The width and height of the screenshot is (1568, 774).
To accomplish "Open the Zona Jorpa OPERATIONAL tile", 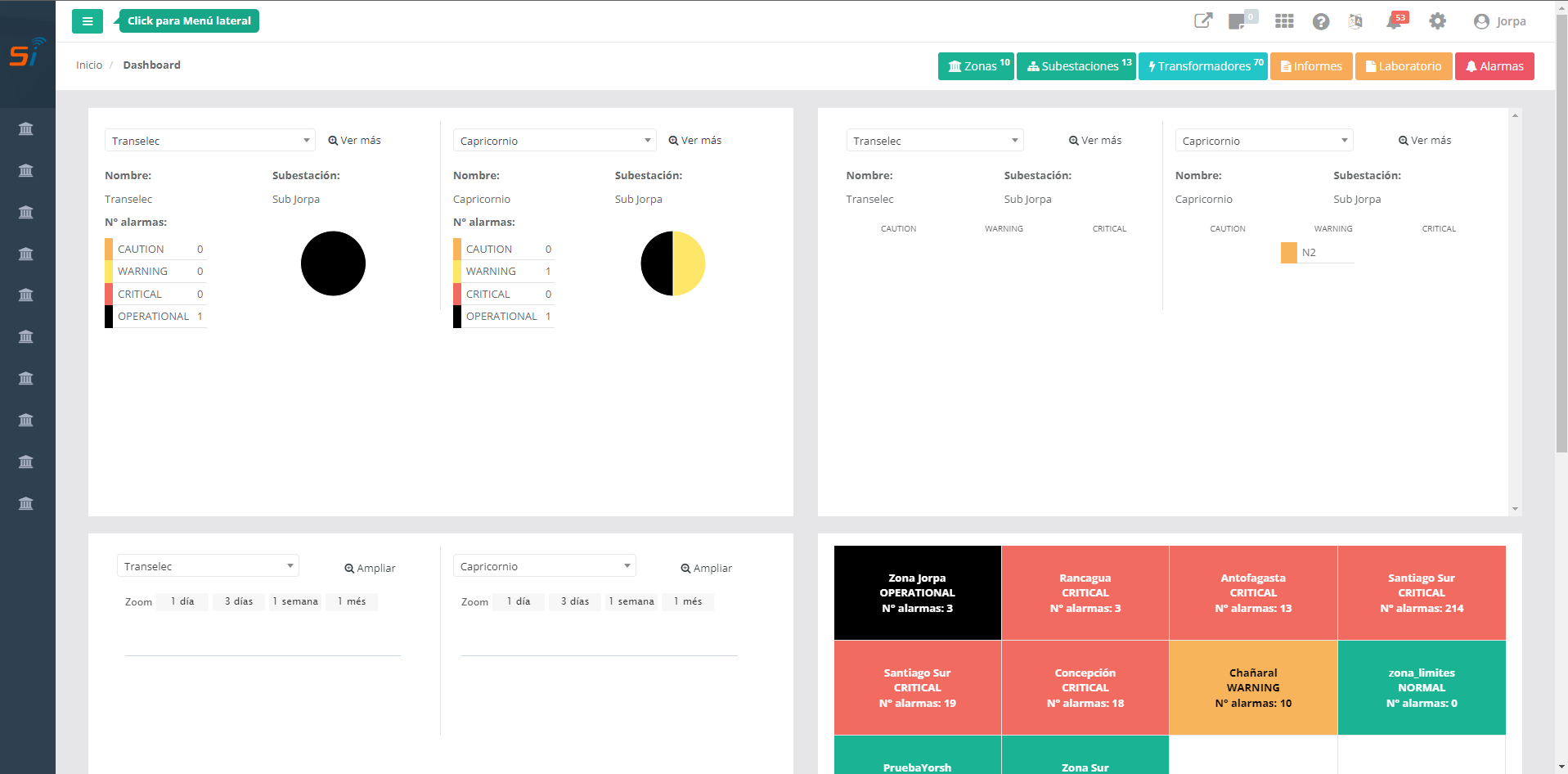I will 918,593.
